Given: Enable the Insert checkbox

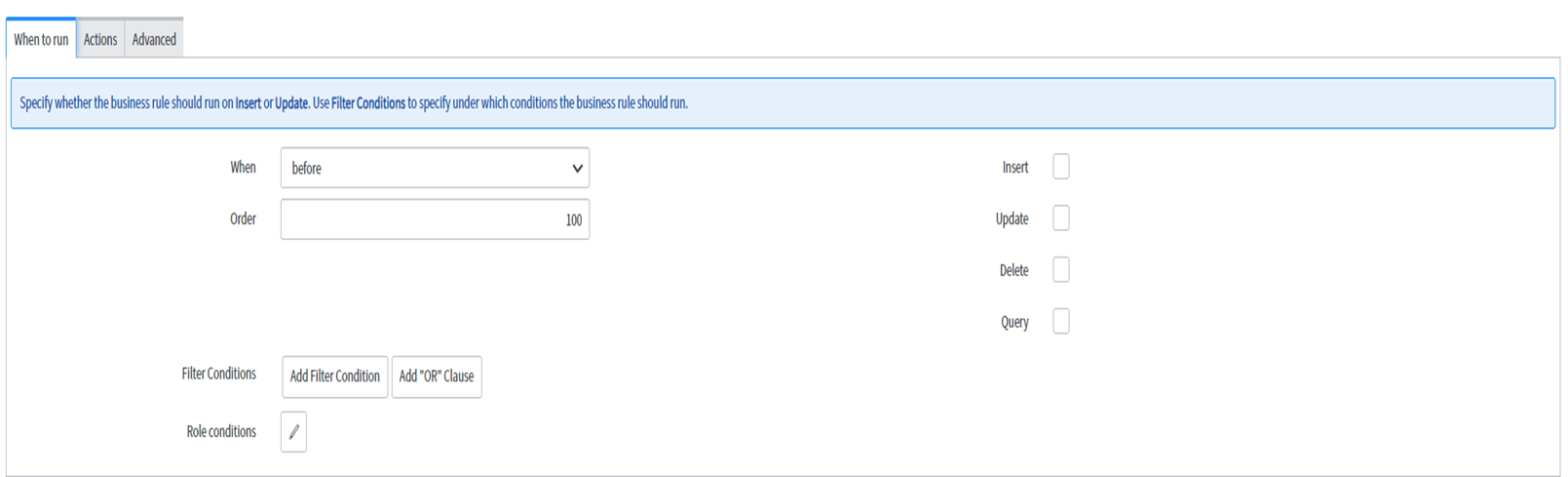Looking at the screenshot, I should click(x=1061, y=167).
